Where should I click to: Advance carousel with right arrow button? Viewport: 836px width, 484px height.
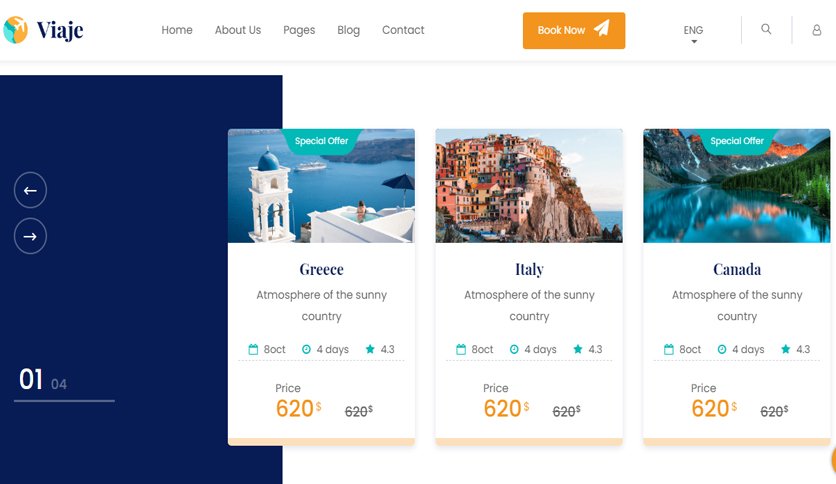(x=30, y=236)
